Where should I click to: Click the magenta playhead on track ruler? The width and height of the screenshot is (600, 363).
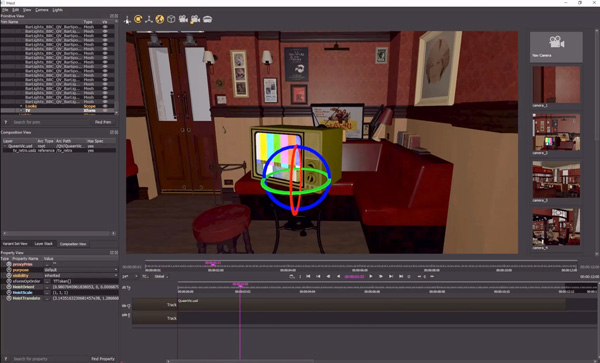(x=240, y=285)
